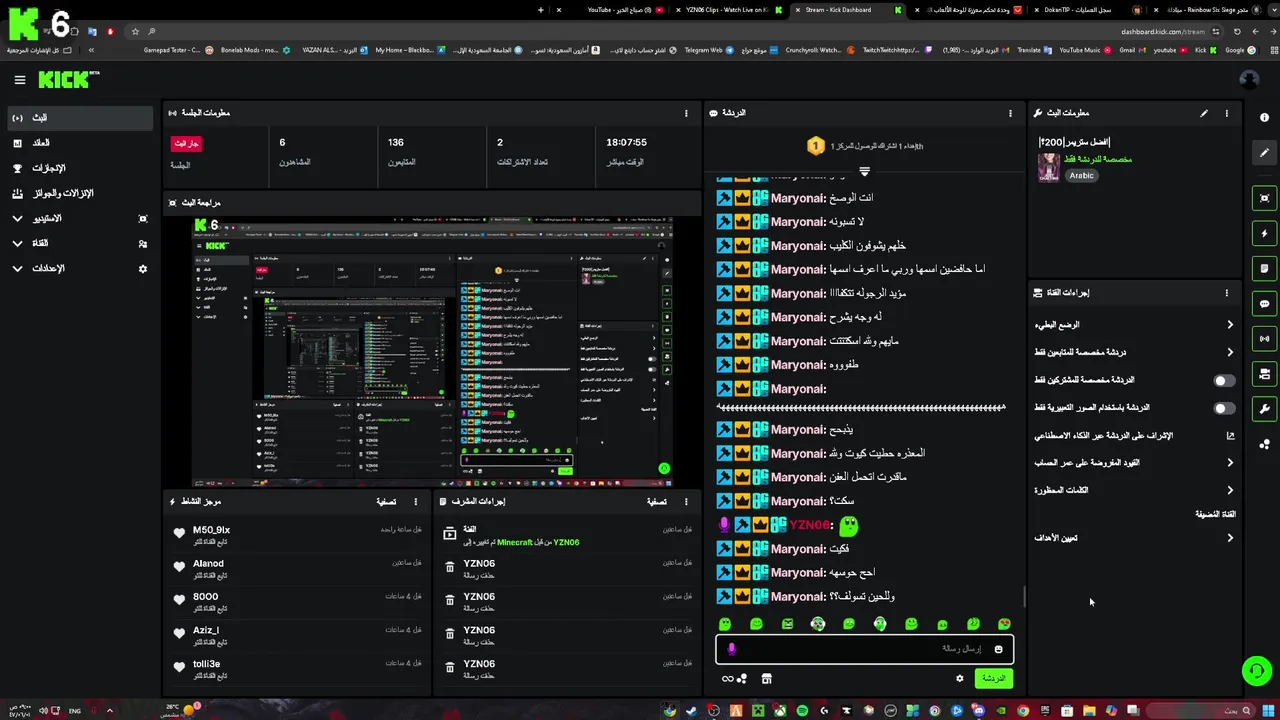Open filter in activity feed panel
The image size is (1280, 720).
point(386,502)
